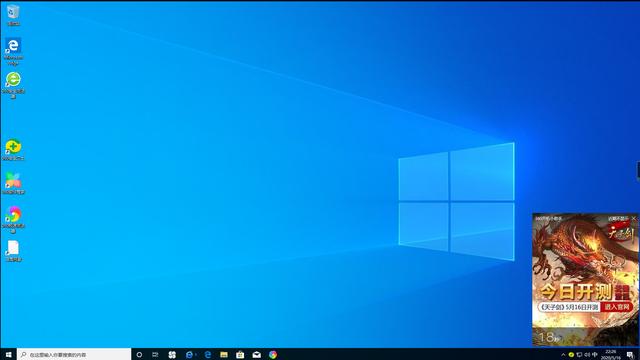Viewport: 640px width, 360px height.
Task: Open Microsoft Store from the taskbar
Action: 240,355
